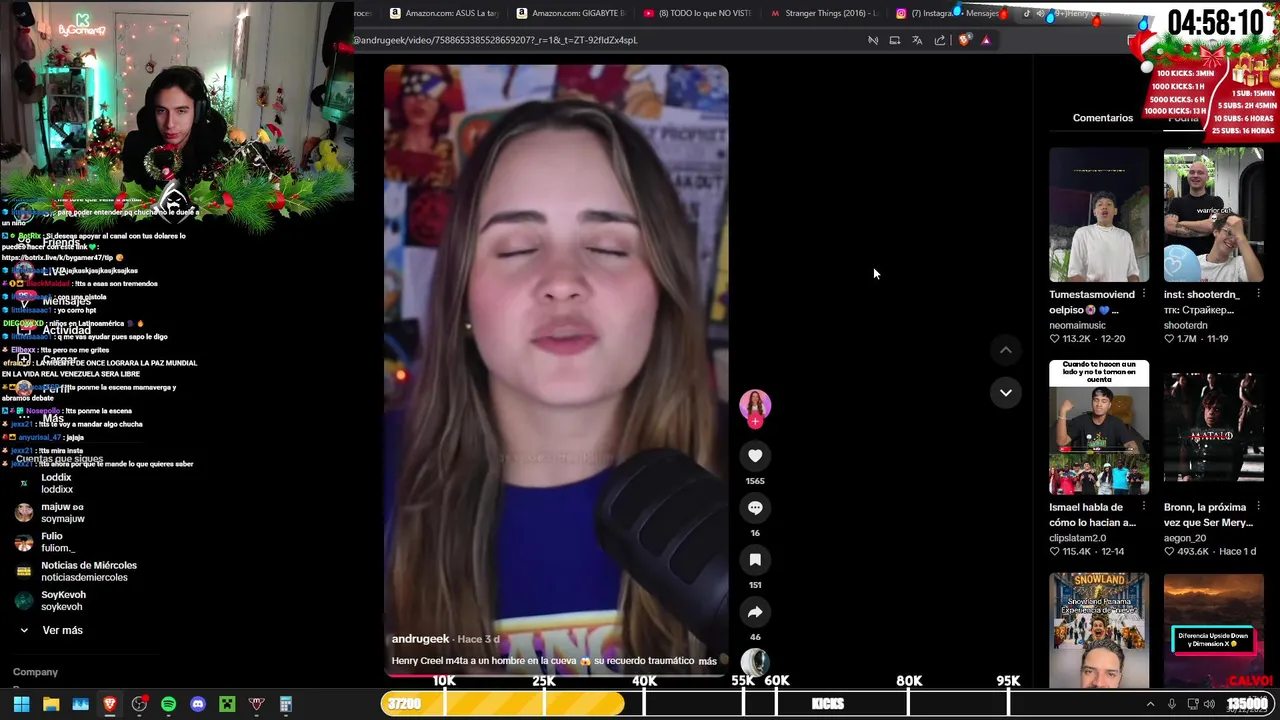
Task: Click the browser address bar URL
Action: [x=495, y=40]
